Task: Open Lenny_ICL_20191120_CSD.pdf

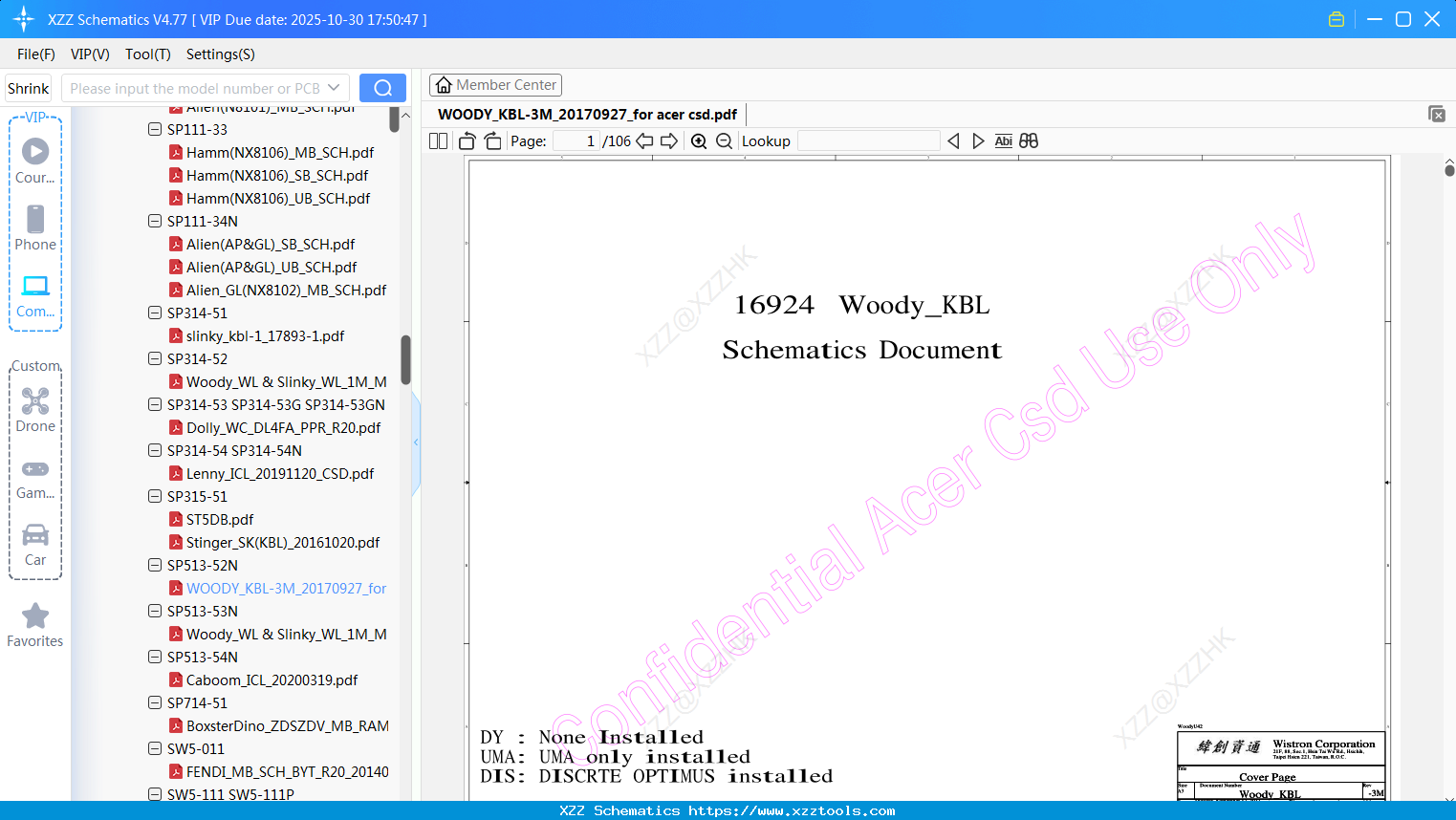Action: coord(280,473)
